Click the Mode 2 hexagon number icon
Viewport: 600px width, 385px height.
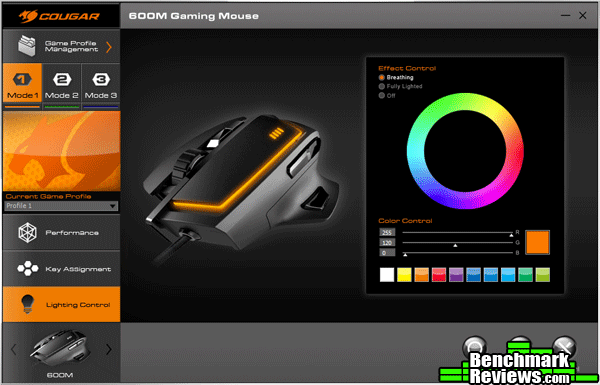point(62,79)
